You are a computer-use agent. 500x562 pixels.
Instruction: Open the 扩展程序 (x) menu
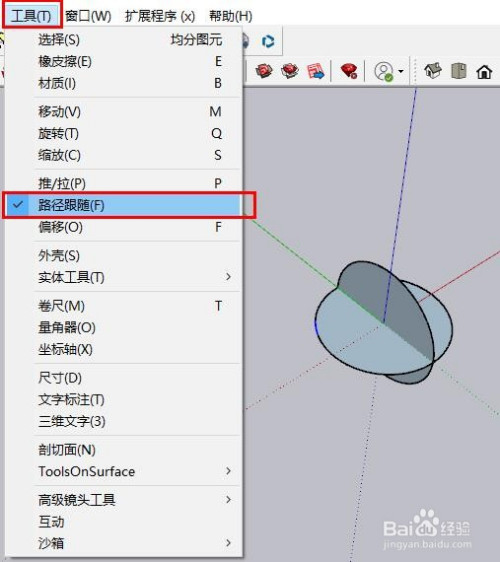160,16
